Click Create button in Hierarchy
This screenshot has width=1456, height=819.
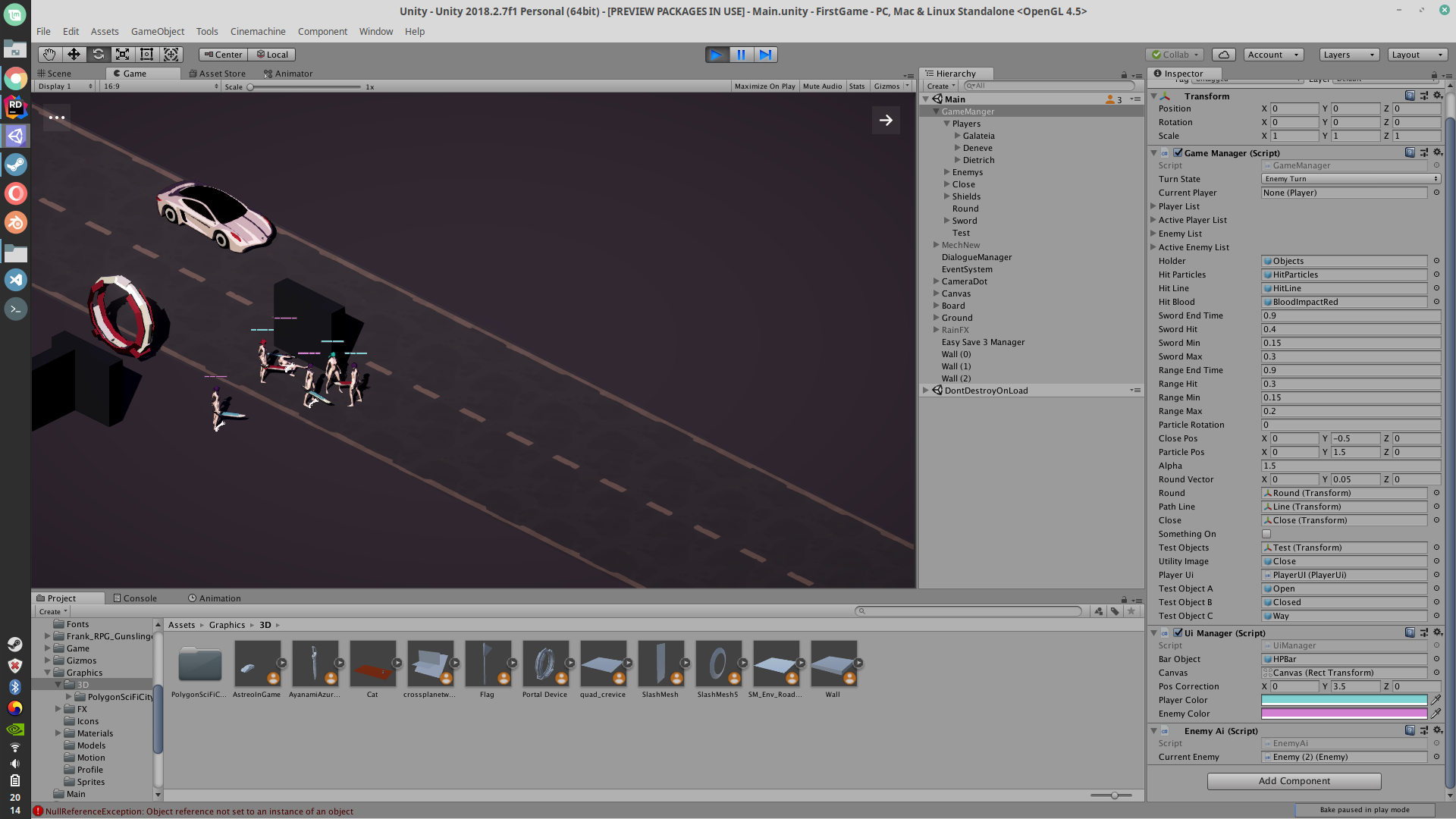coord(941,86)
